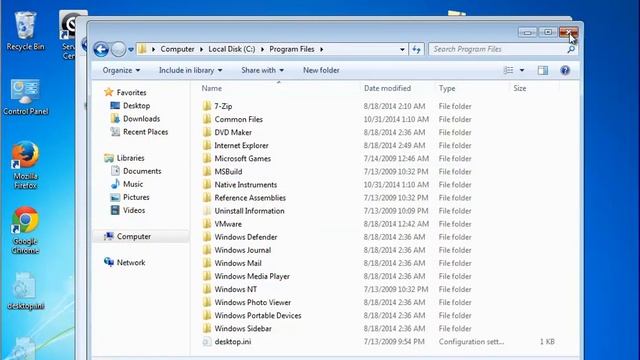
Task: Select Desktop in the navigation pane
Action: tap(130, 106)
